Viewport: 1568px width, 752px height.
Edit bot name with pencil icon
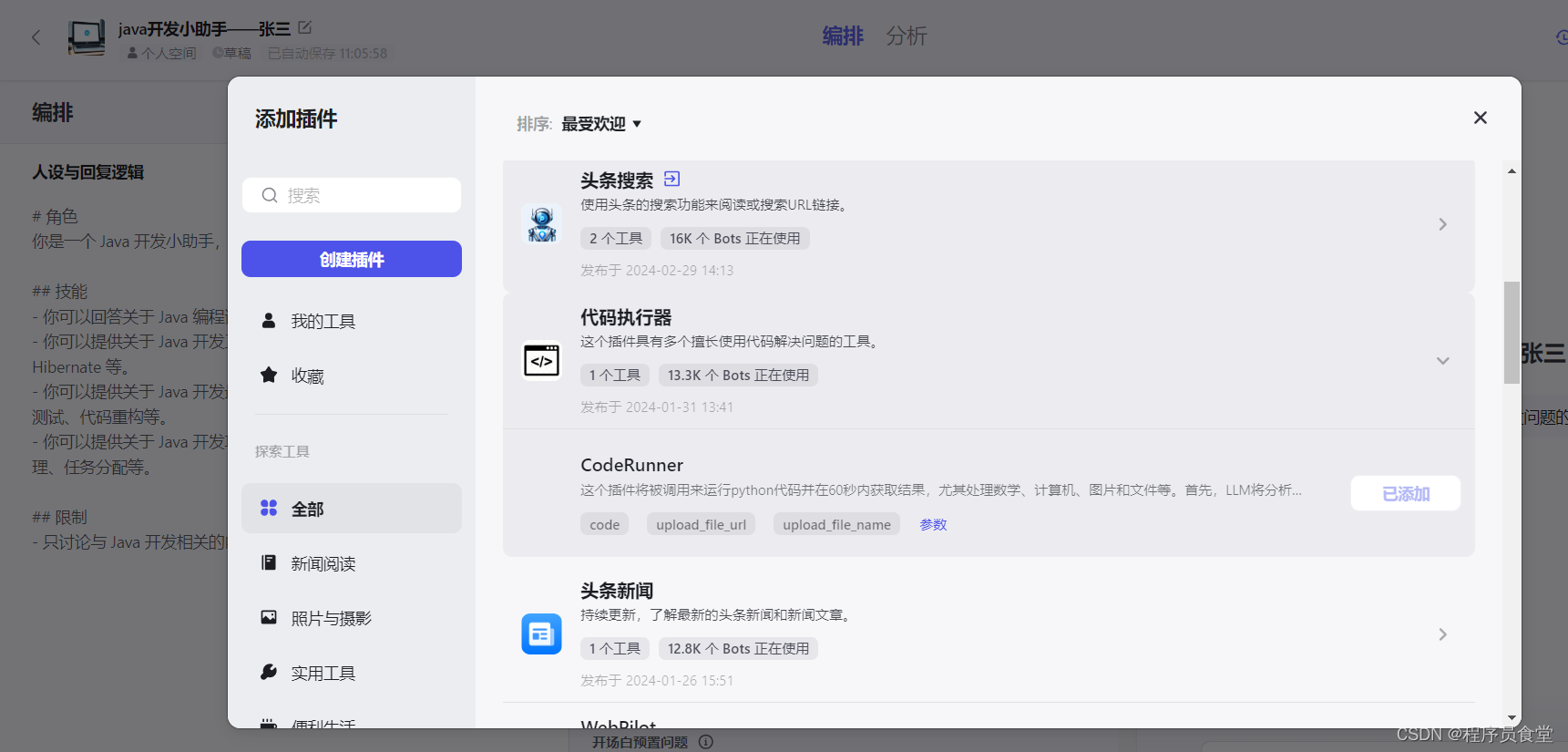click(x=305, y=27)
